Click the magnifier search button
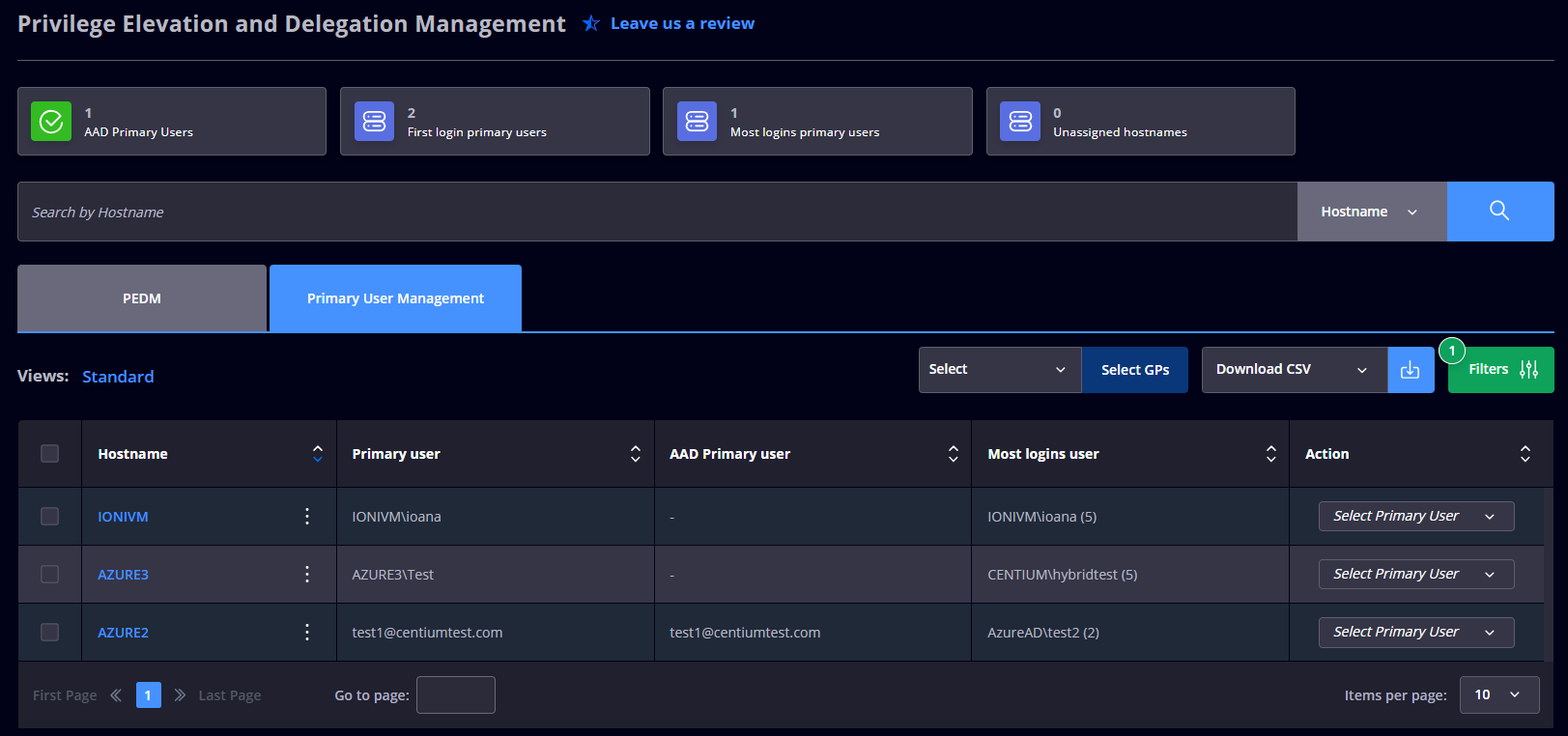 click(x=1500, y=212)
